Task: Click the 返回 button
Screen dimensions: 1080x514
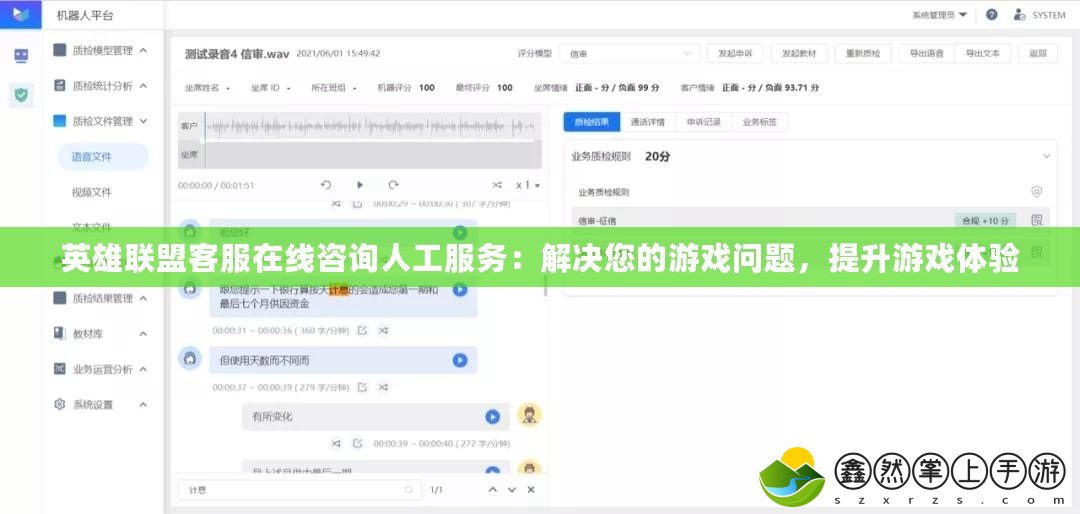Action: pyautogui.click(x=1038, y=53)
